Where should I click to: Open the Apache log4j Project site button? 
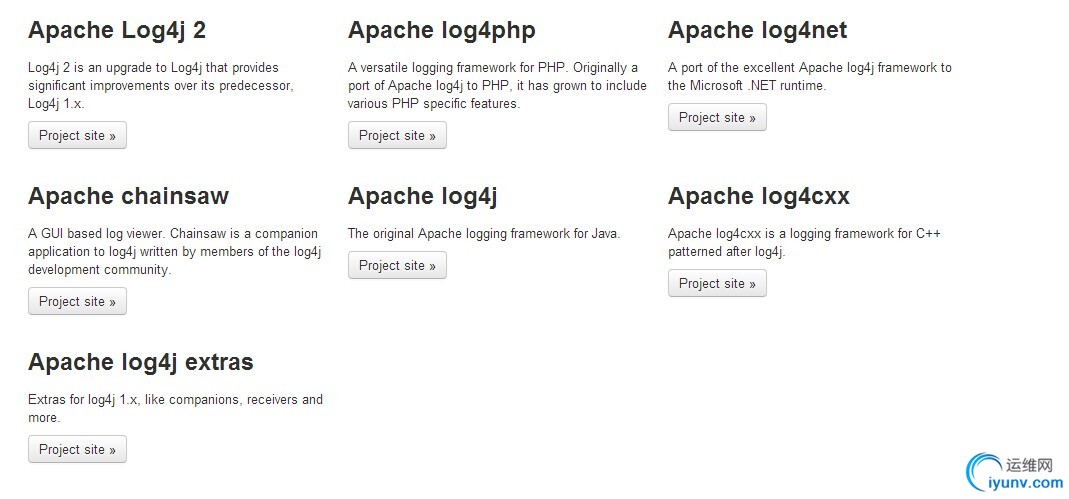(397, 266)
